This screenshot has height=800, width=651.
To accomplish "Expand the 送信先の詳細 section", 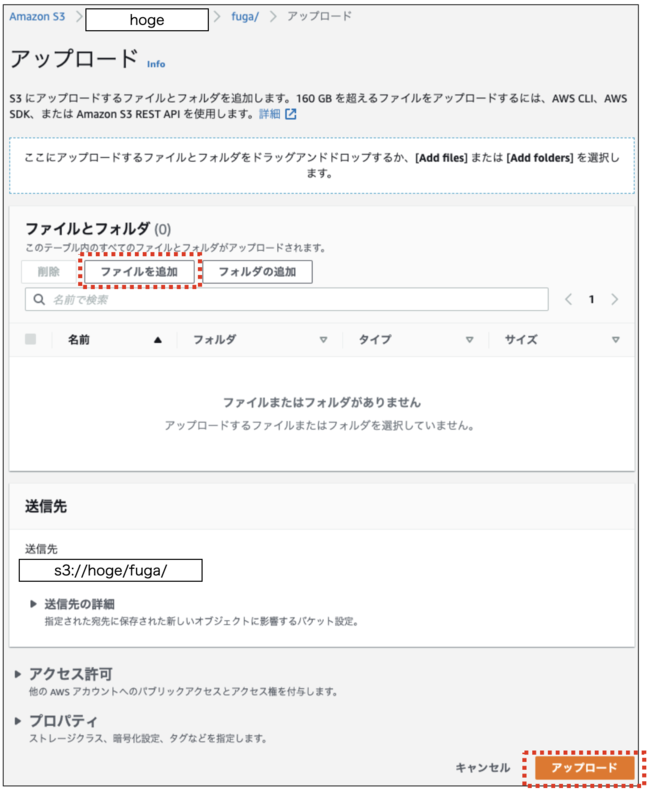I will click(x=72, y=604).
